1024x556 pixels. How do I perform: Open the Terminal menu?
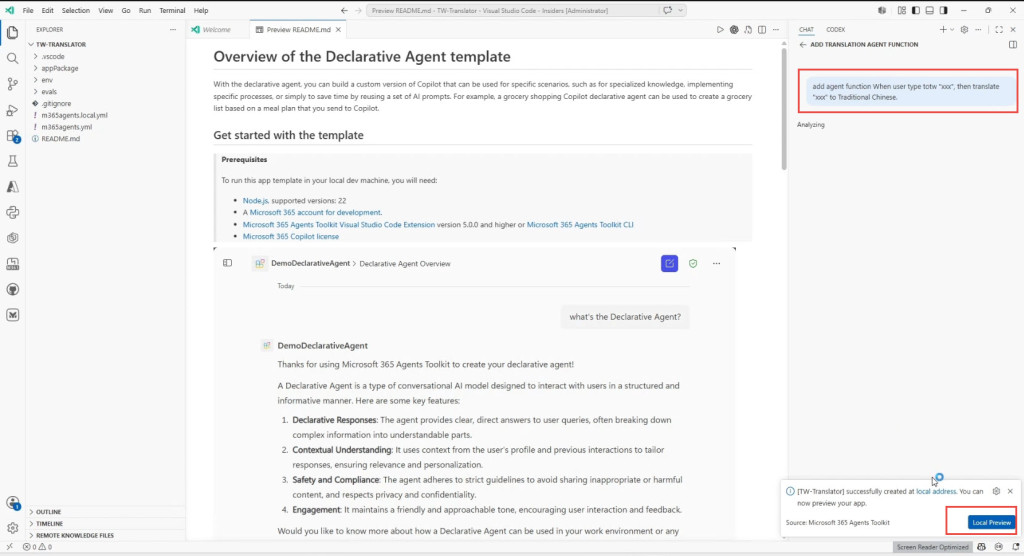(x=172, y=10)
